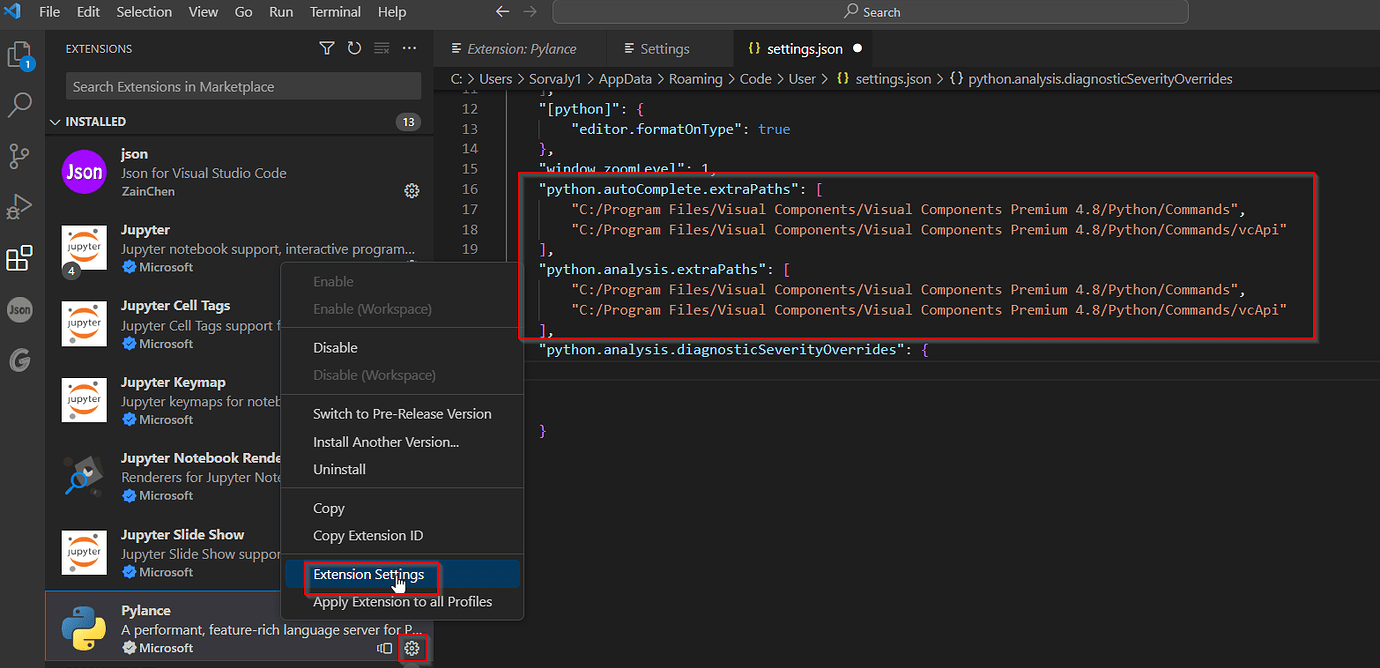Viewport: 1380px width, 668px height.
Task: Click the Pylance manage gear icon
Action: 412,648
